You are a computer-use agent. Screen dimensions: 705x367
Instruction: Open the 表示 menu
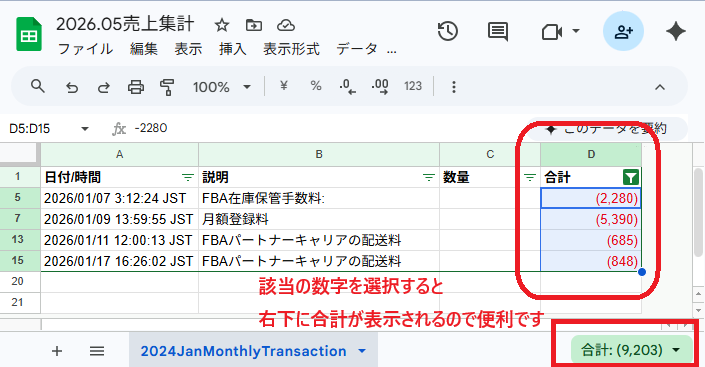coord(188,49)
